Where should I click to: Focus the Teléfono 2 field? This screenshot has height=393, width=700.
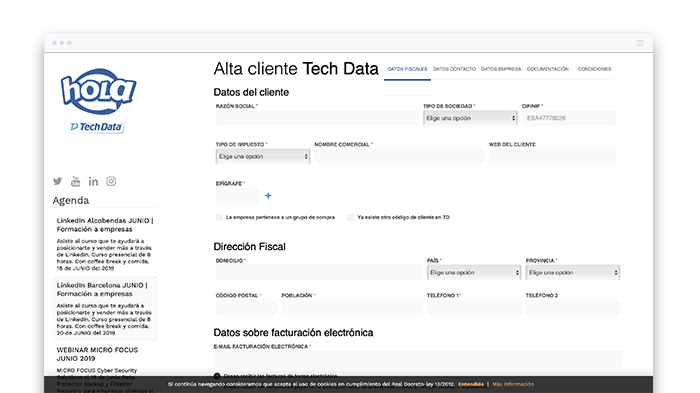click(x=573, y=308)
